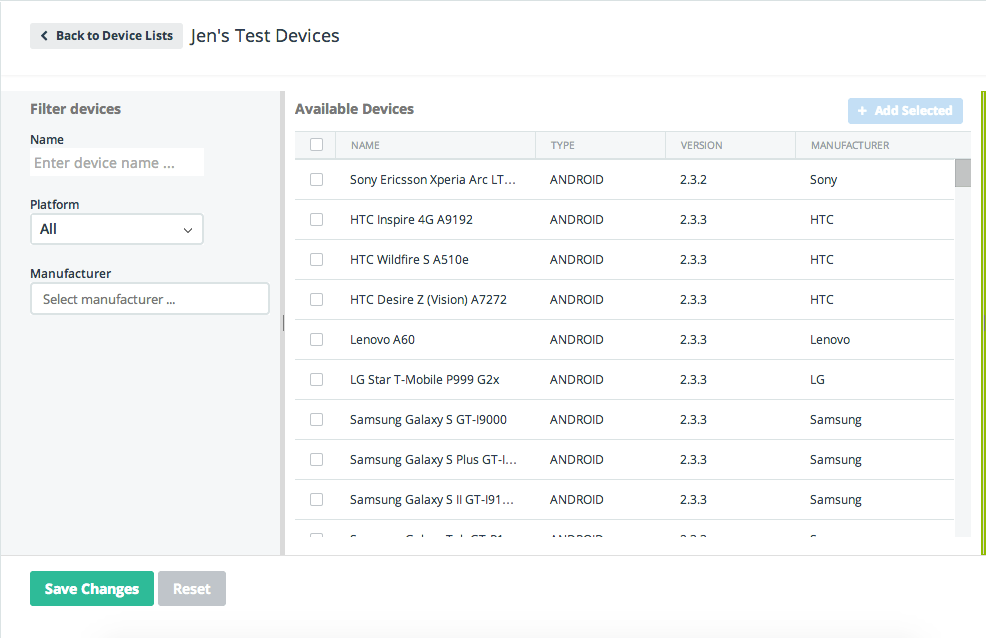The height and width of the screenshot is (638, 986).
Task: Toggle the select-all checkbox in table header
Action: 317,145
